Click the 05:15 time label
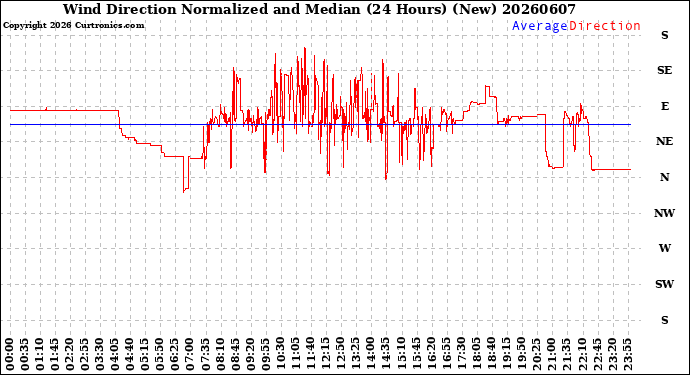The width and height of the screenshot is (690, 375). (x=145, y=354)
